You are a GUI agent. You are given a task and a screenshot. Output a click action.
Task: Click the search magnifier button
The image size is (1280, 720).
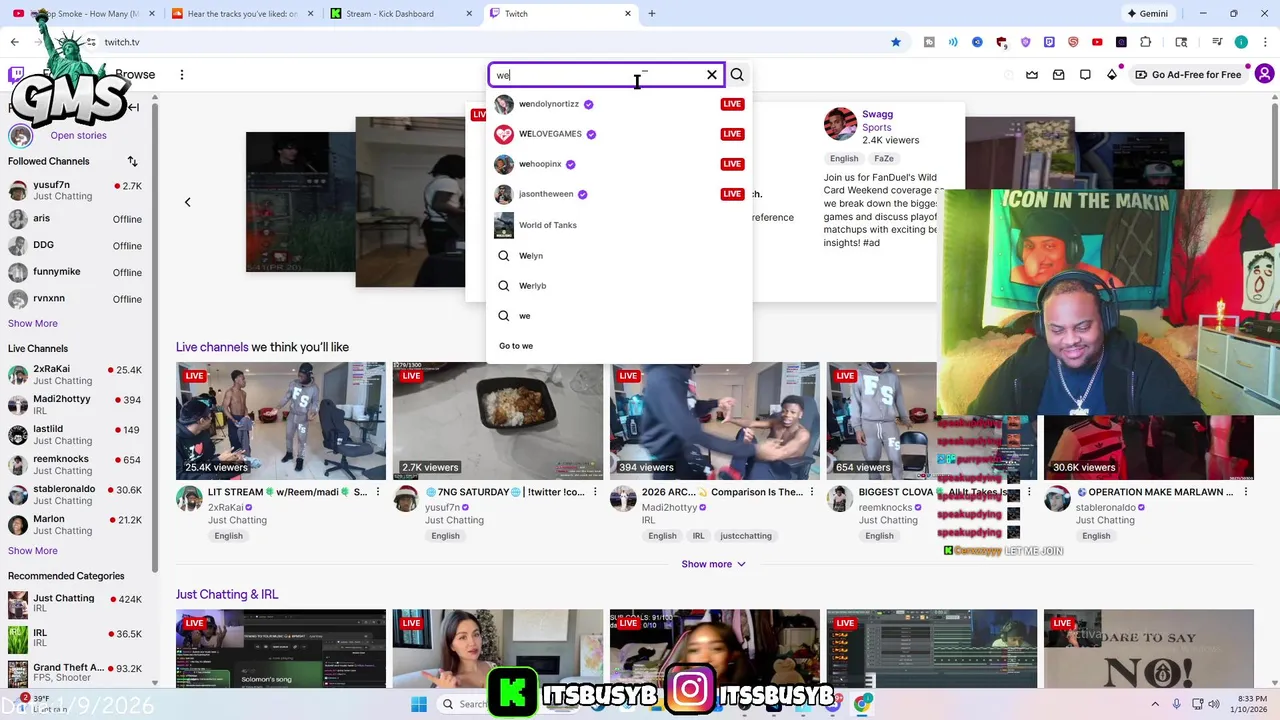click(x=737, y=75)
